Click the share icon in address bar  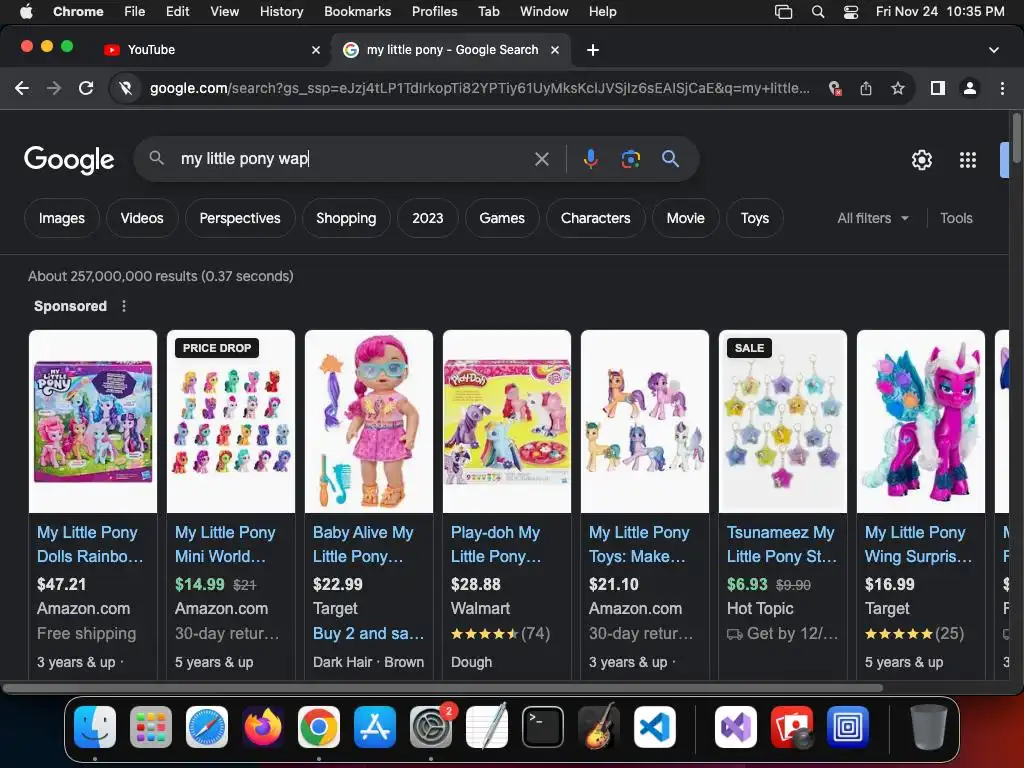point(866,88)
